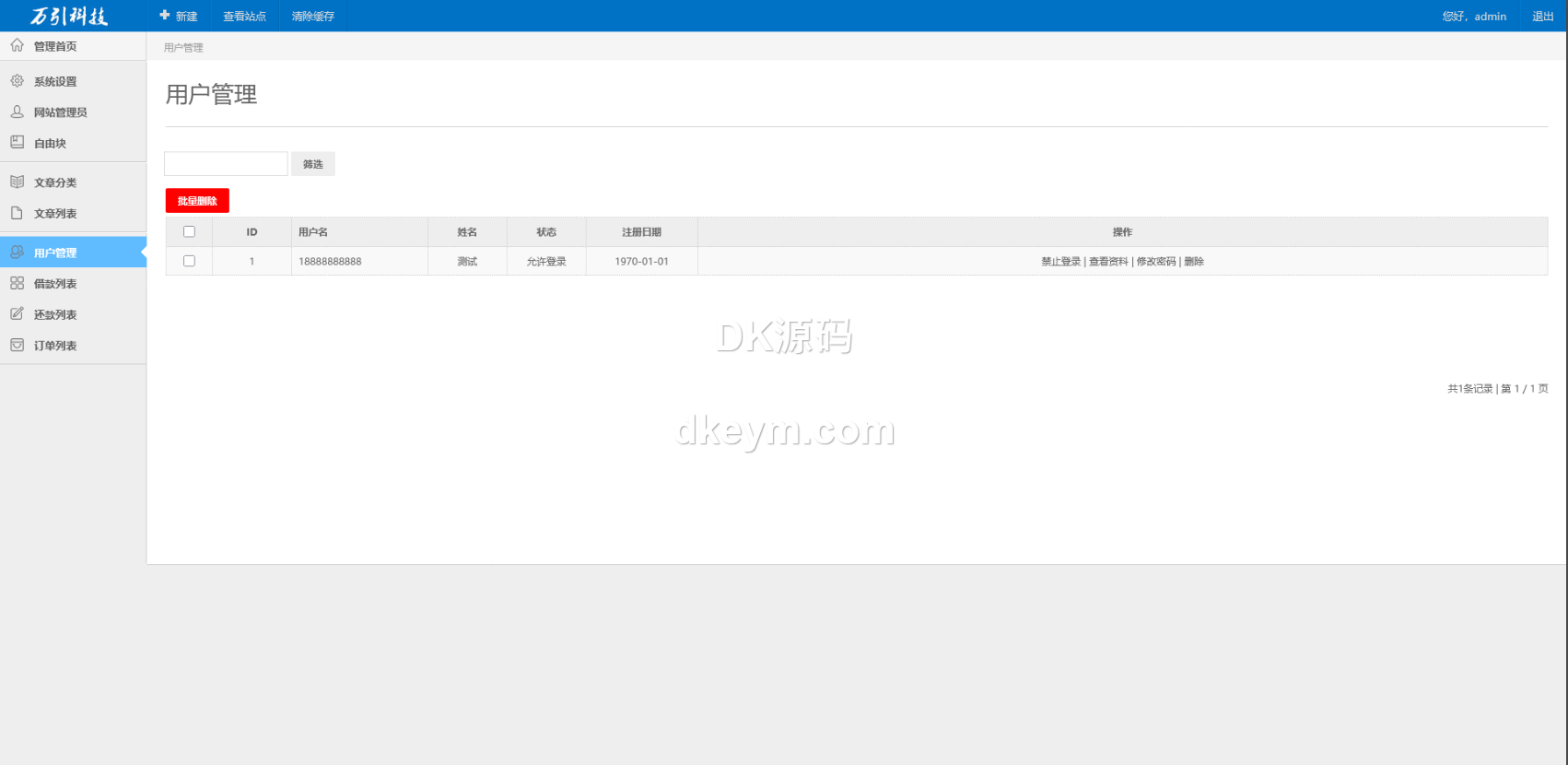Click the filter text input field
1568x765 pixels.
226,164
